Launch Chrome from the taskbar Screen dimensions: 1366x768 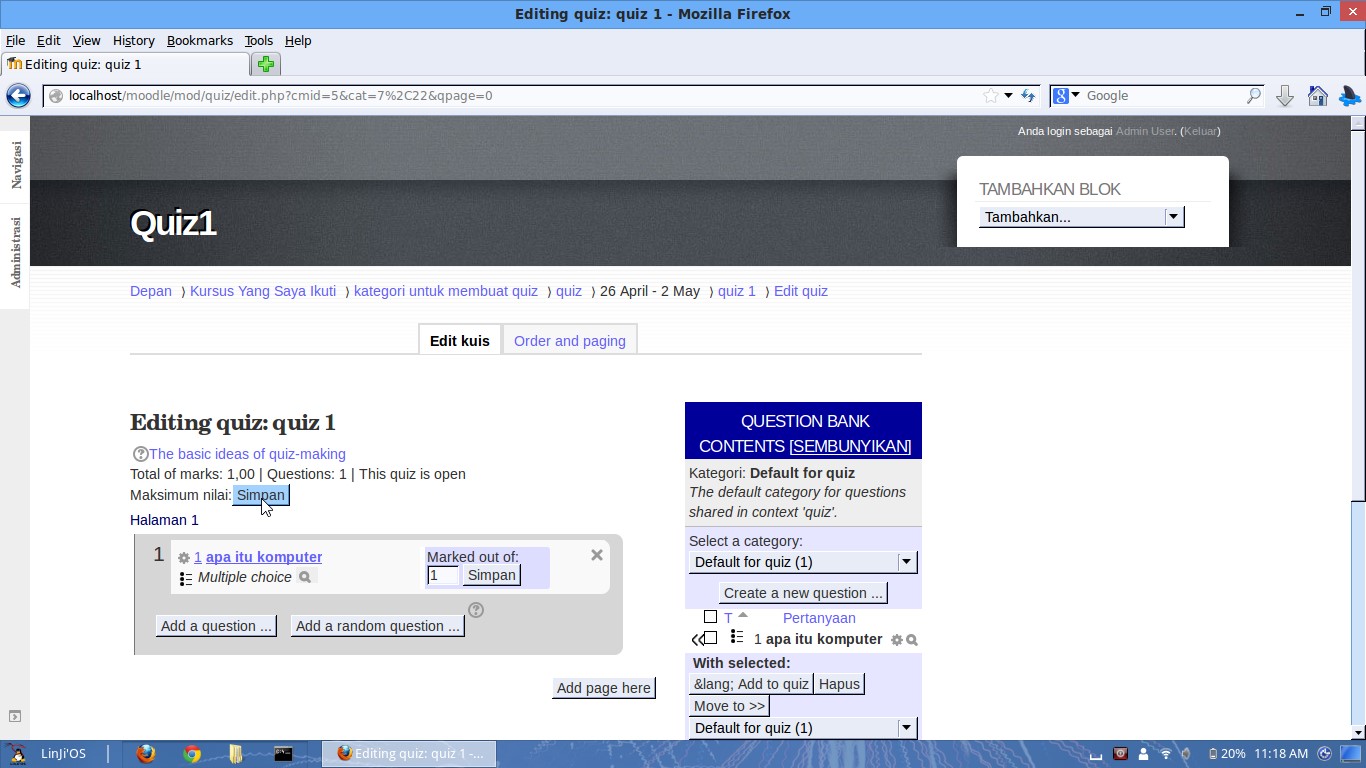click(192, 754)
